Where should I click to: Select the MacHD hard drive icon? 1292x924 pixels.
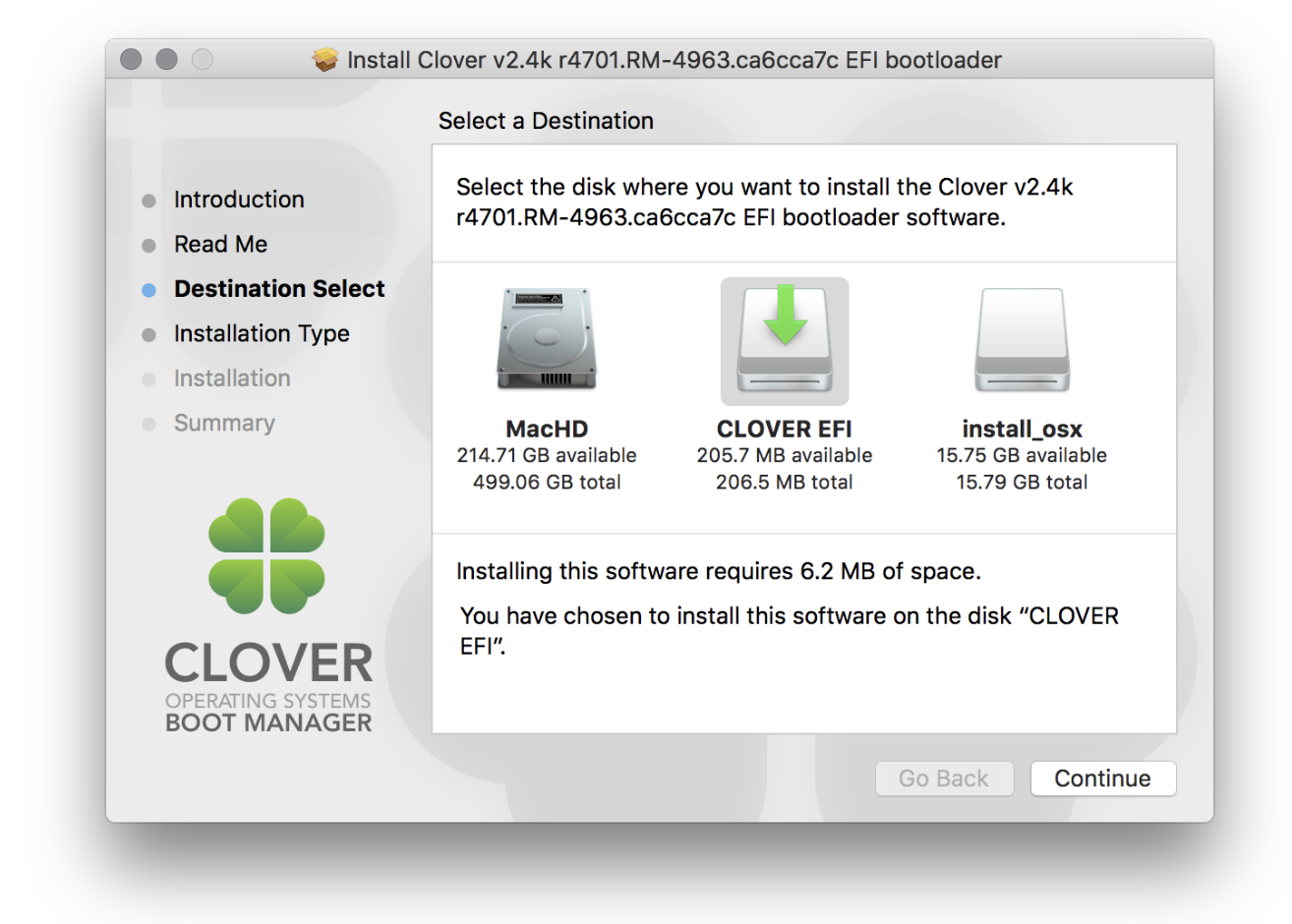point(547,341)
